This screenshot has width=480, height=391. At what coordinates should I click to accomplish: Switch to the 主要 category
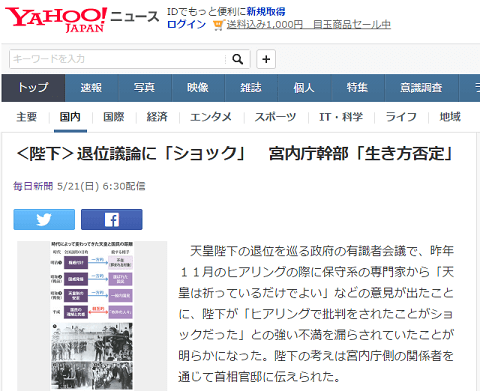(x=27, y=117)
